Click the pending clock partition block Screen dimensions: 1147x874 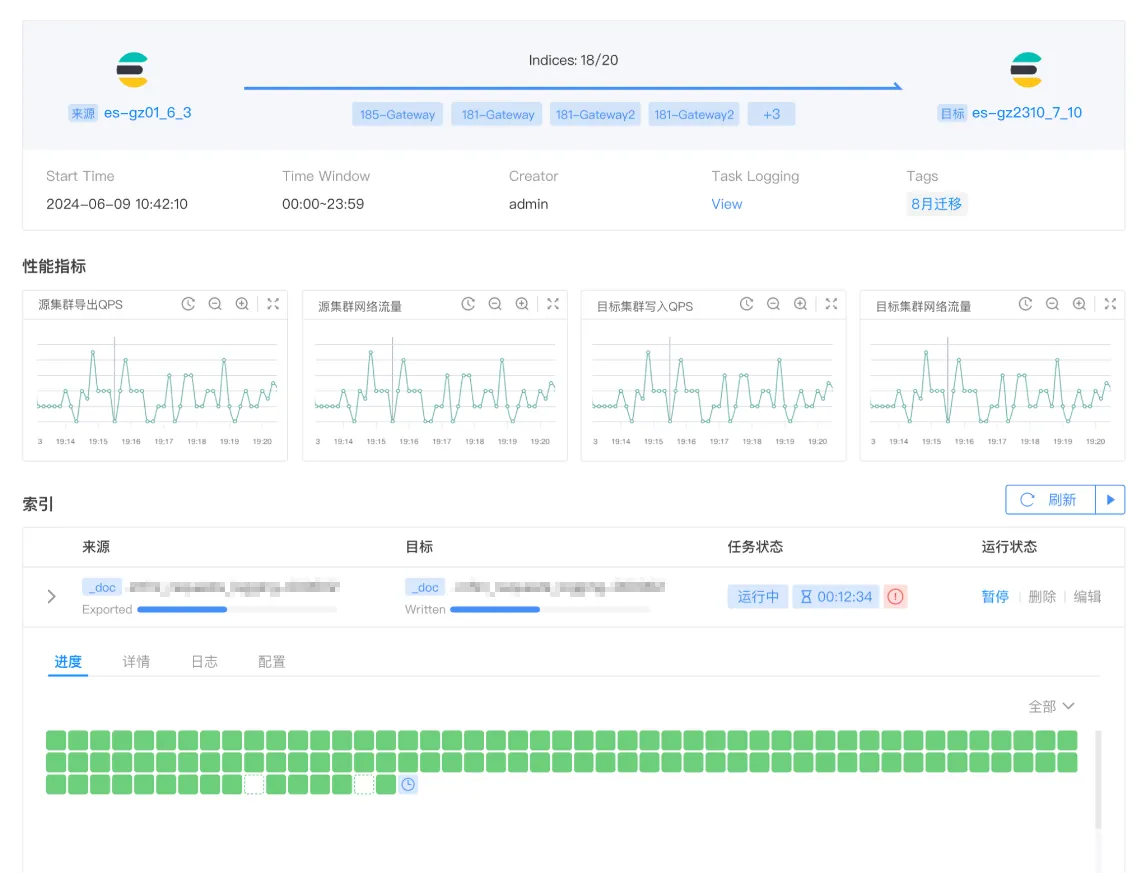[408, 785]
